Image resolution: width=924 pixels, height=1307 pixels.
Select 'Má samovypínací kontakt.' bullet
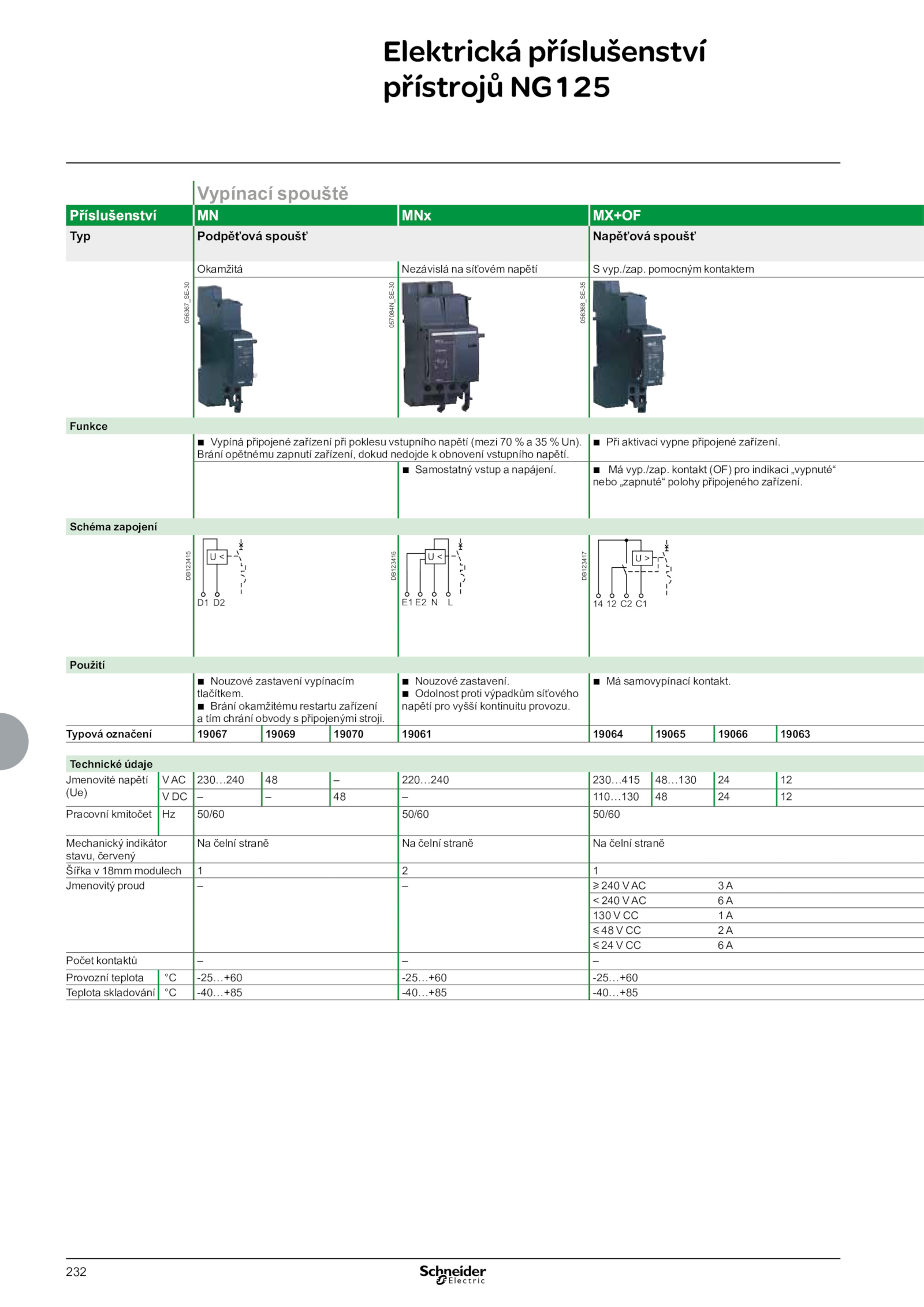click(662, 681)
